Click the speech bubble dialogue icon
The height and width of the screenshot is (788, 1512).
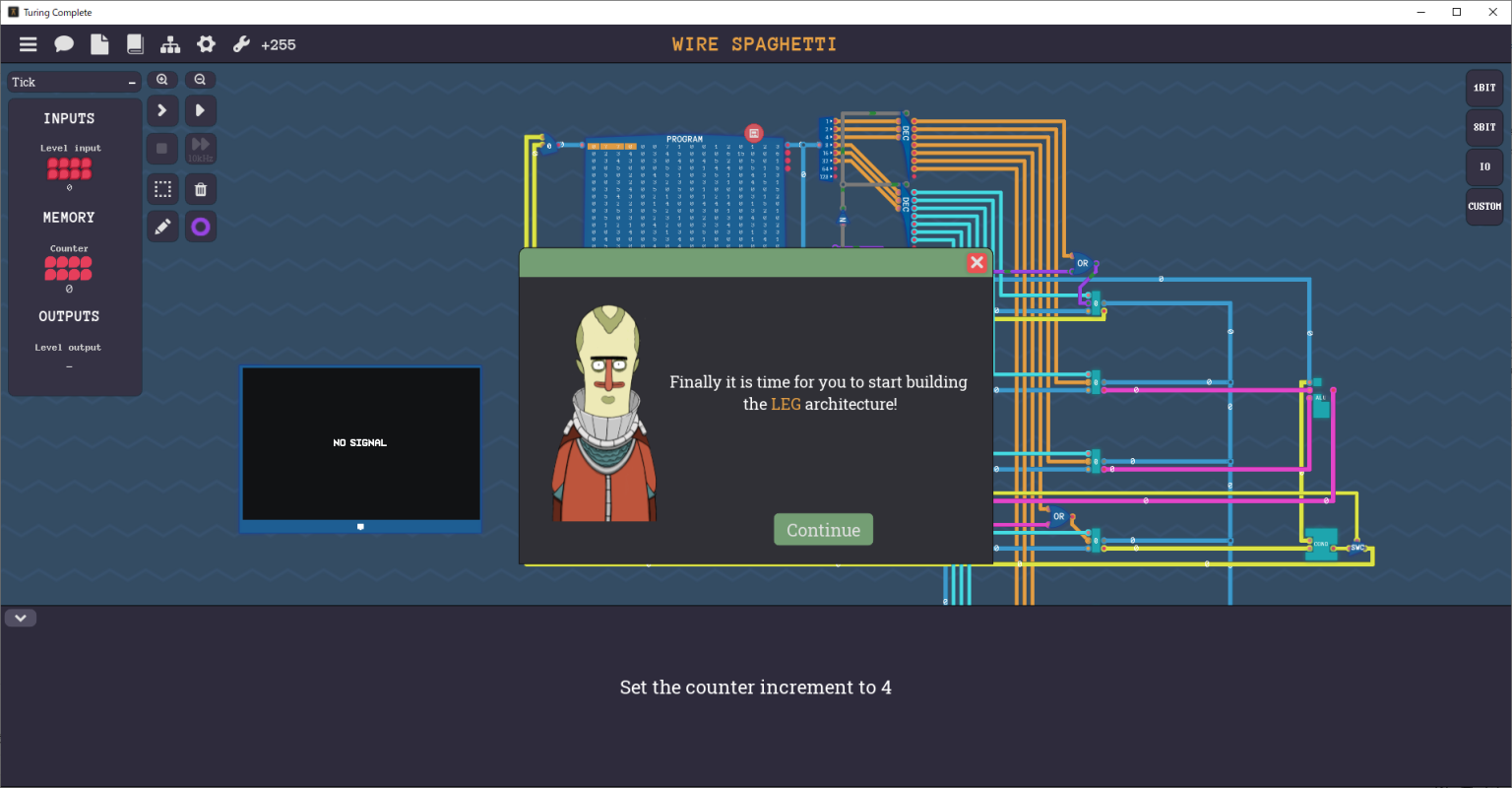64,44
